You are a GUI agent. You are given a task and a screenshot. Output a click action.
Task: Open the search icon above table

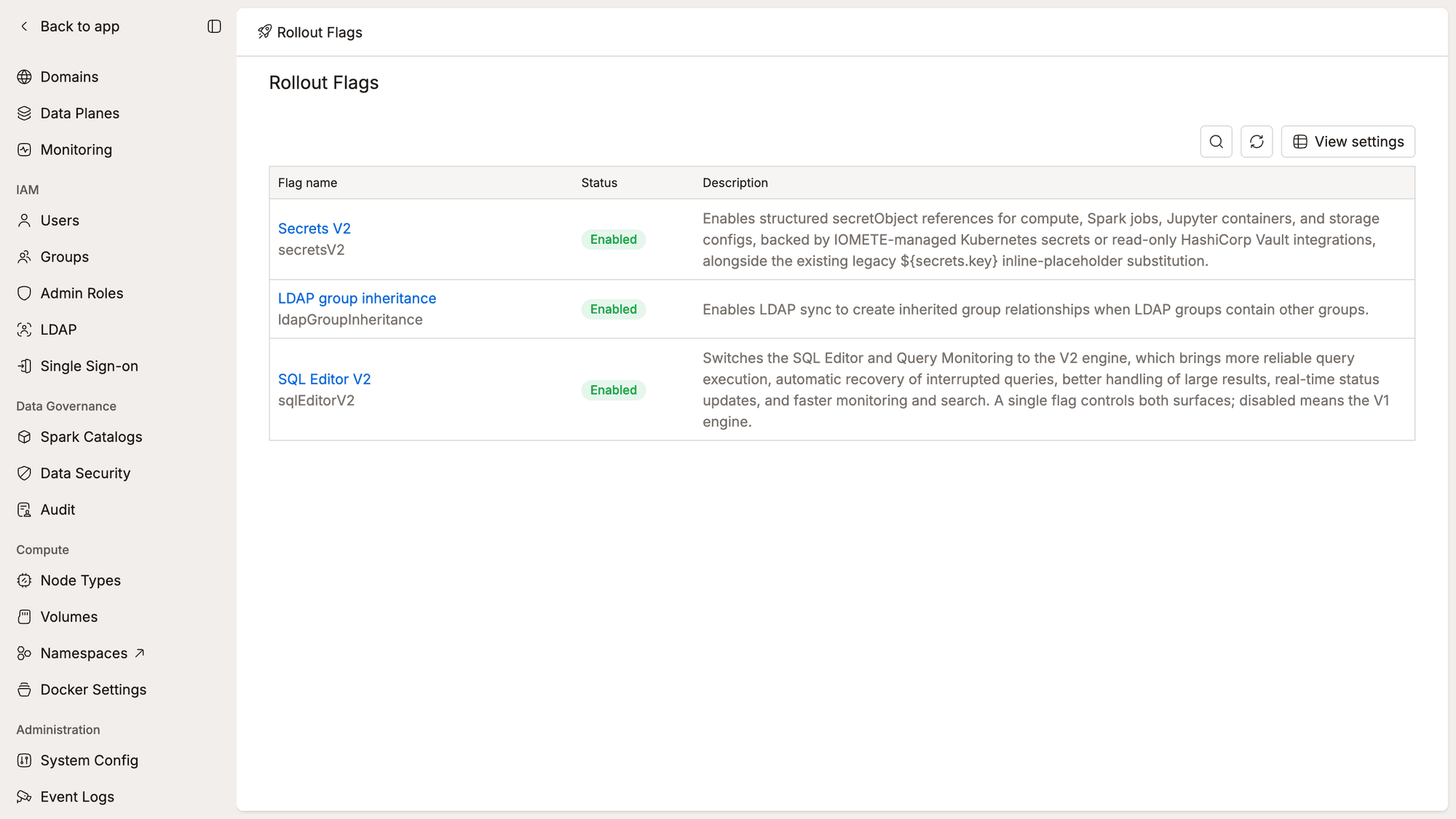pyautogui.click(x=1216, y=141)
